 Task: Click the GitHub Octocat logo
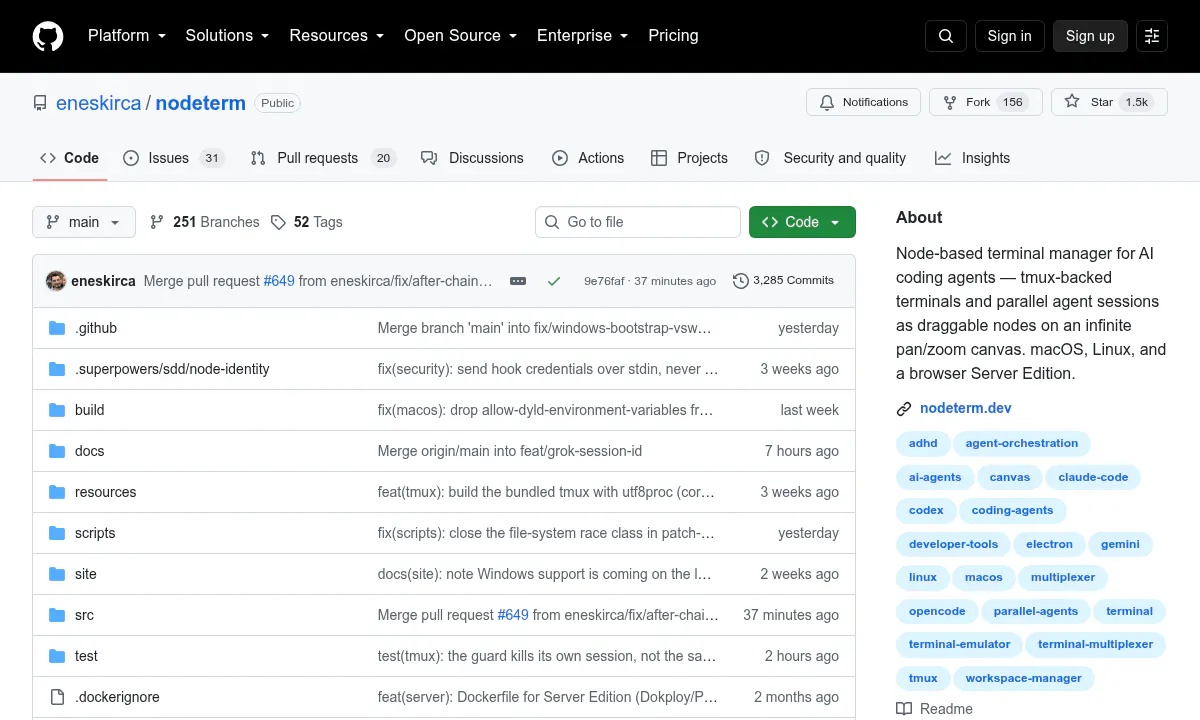click(48, 36)
